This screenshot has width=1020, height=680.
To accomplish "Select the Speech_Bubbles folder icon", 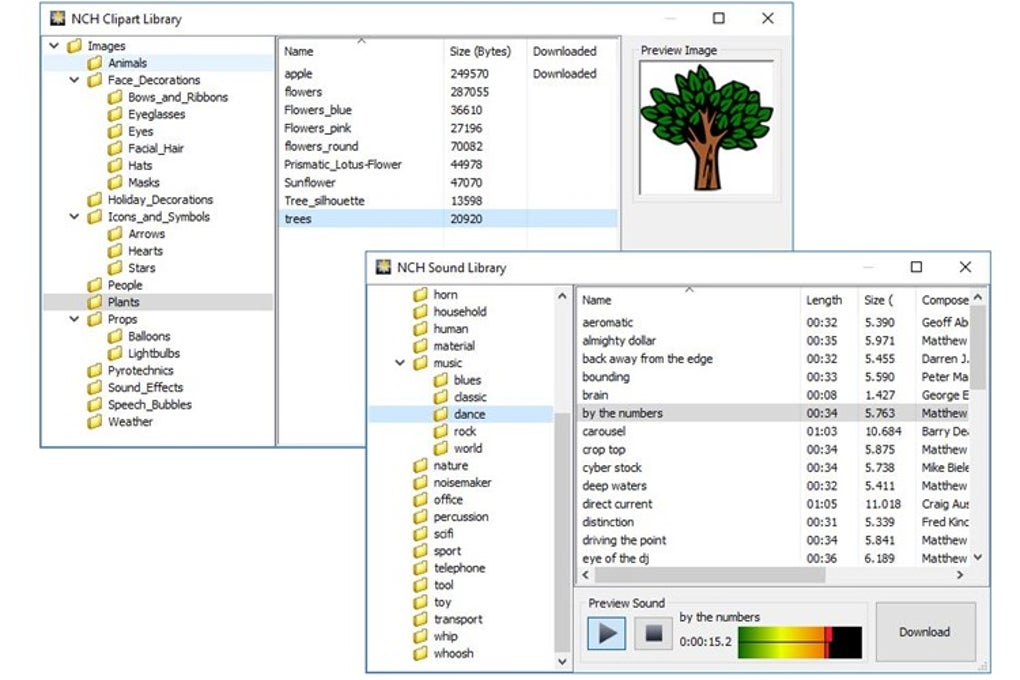I will coord(95,404).
